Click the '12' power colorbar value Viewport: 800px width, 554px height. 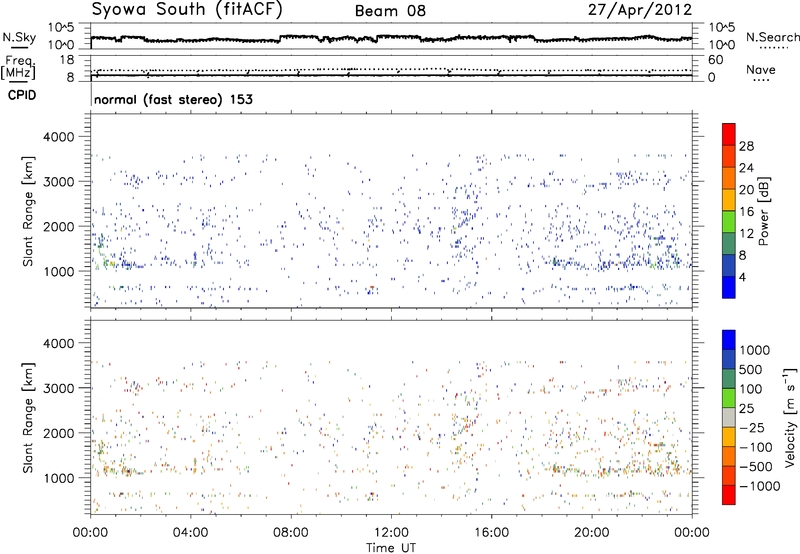746,234
